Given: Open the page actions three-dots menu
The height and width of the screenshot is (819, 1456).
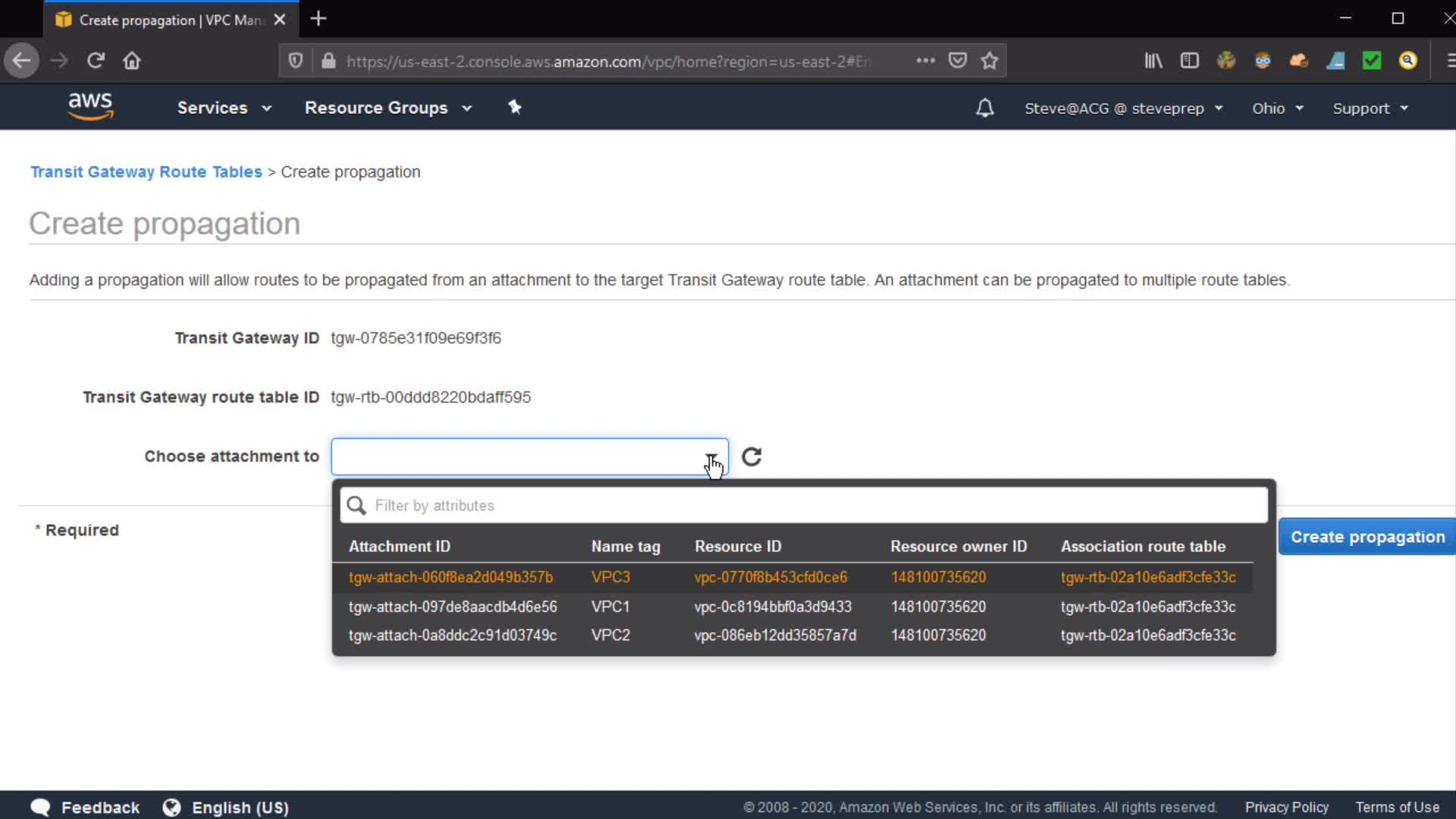Looking at the screenshot, I should click(925, 61).
